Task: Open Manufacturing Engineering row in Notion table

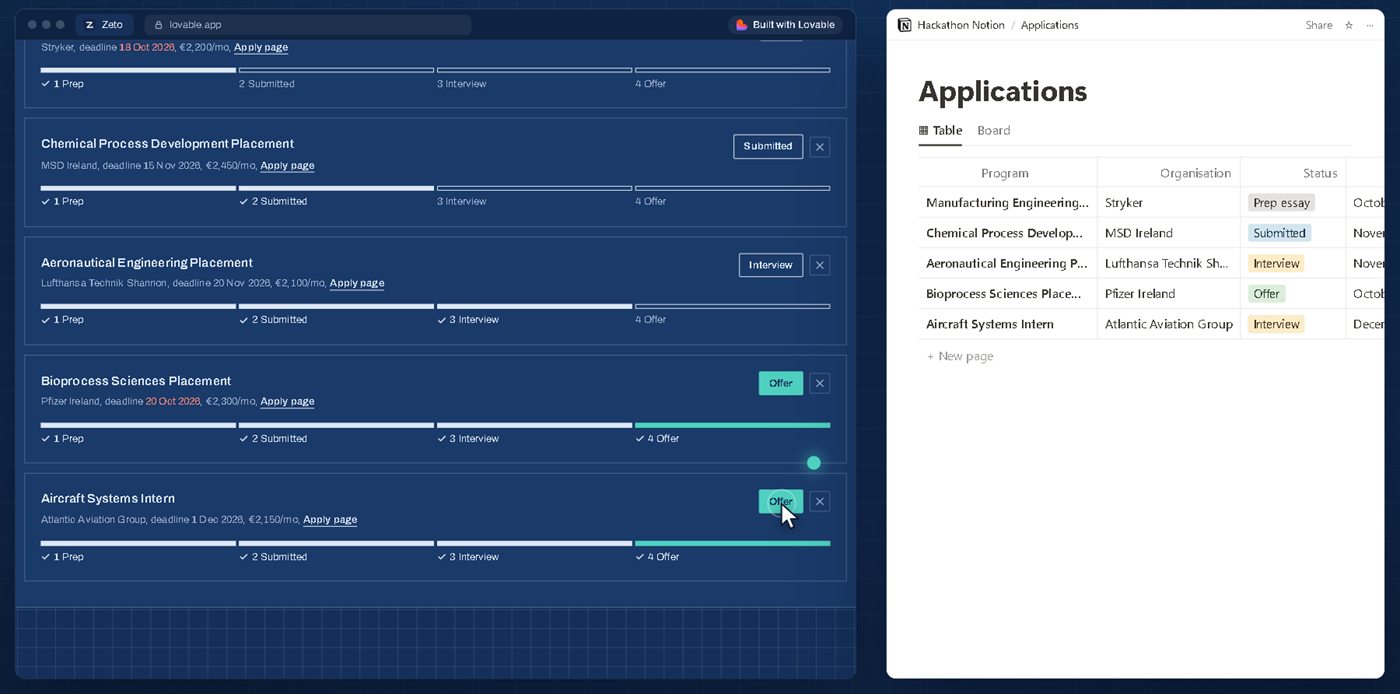Action: point(1007,203)
